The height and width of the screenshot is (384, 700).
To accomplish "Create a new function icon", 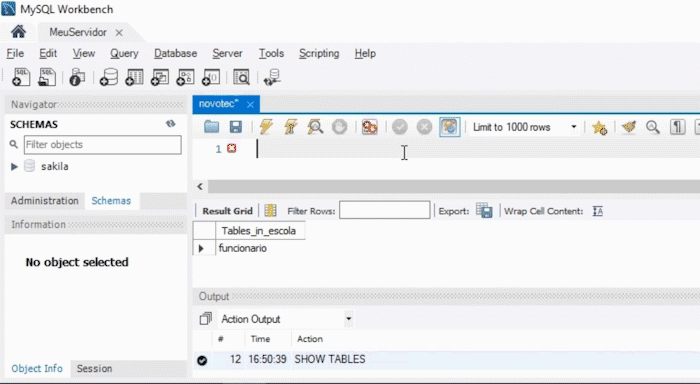I will (x=211, y=77).
